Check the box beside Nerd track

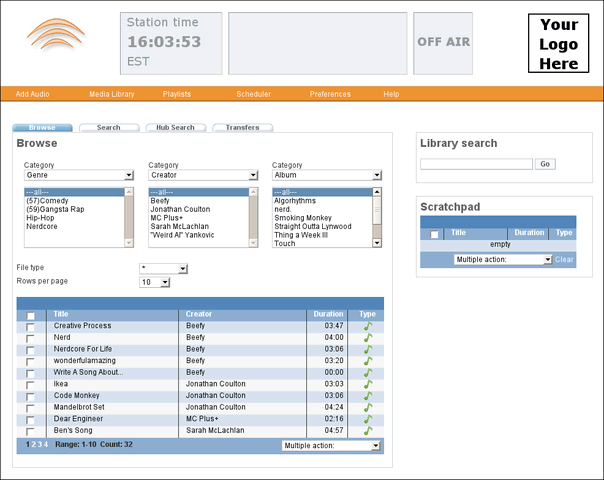click(30, 339)
